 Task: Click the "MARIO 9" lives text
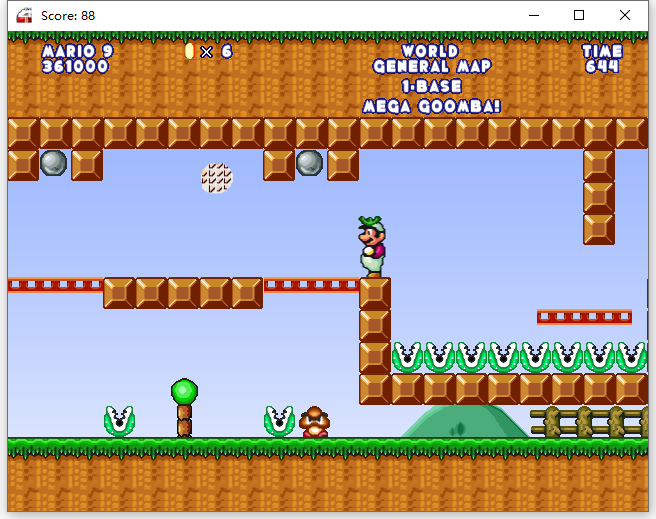click(77, 51)
